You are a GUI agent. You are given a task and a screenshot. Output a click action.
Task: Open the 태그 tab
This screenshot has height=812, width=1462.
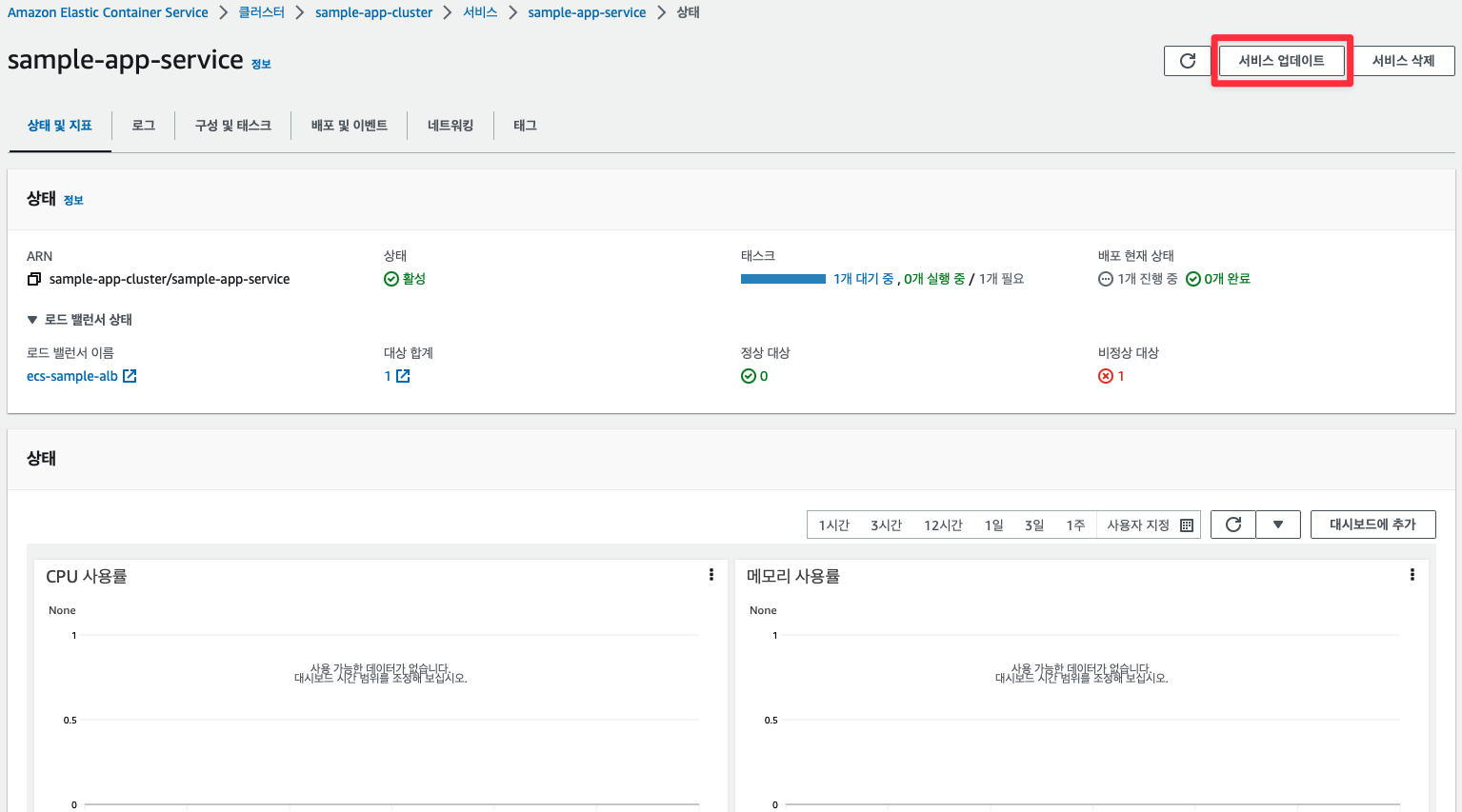point(525,126)
